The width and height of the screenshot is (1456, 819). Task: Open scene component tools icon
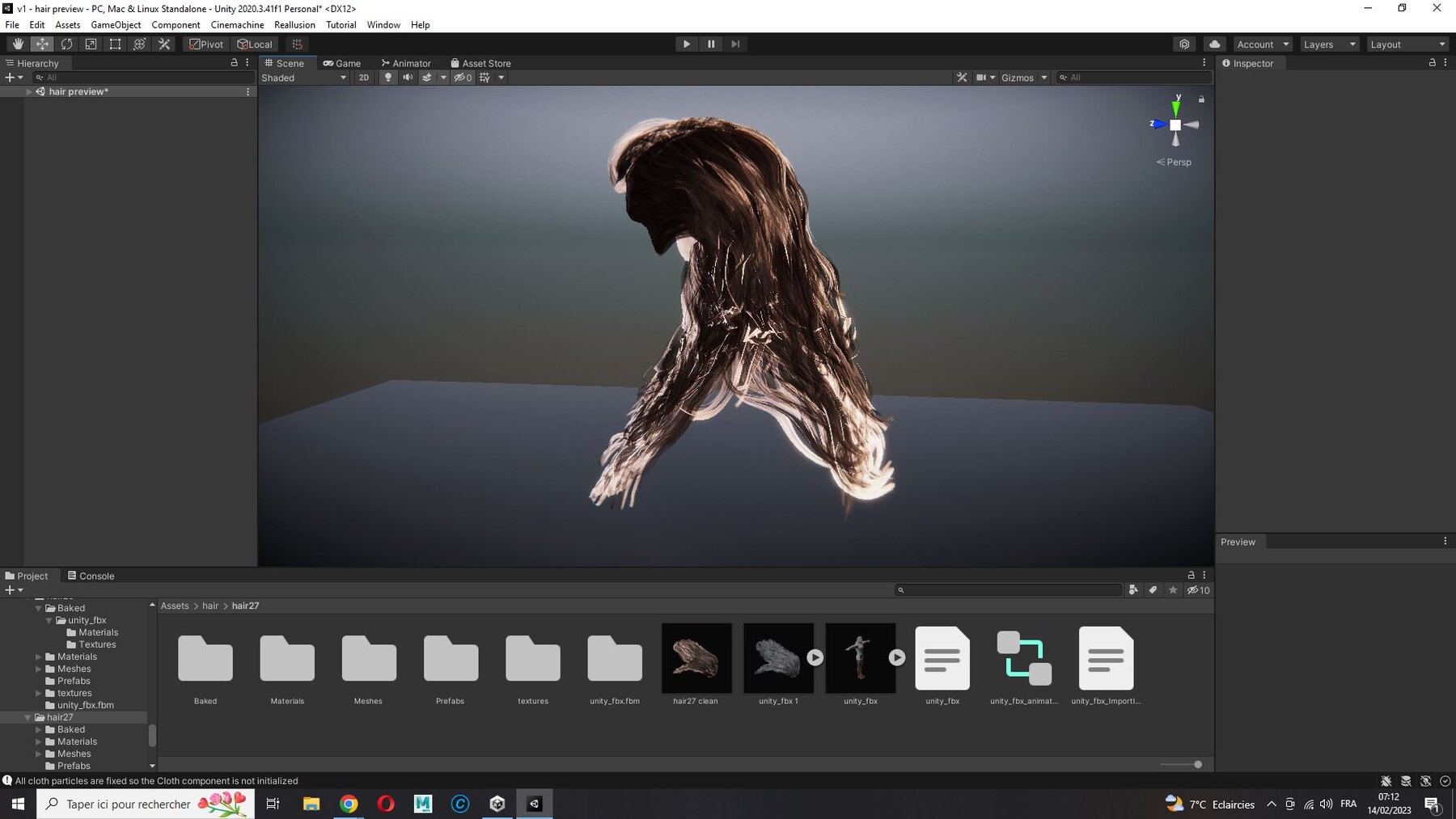[x=962, y=78]
